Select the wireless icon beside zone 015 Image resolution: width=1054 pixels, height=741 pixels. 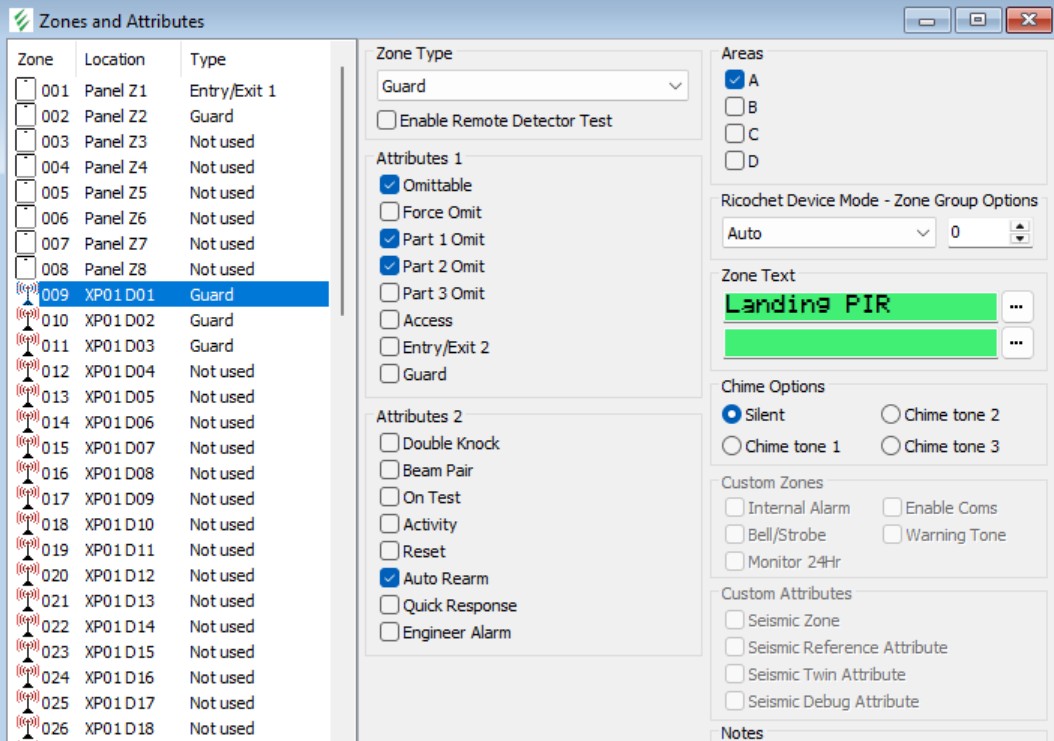tap(27, 448)
